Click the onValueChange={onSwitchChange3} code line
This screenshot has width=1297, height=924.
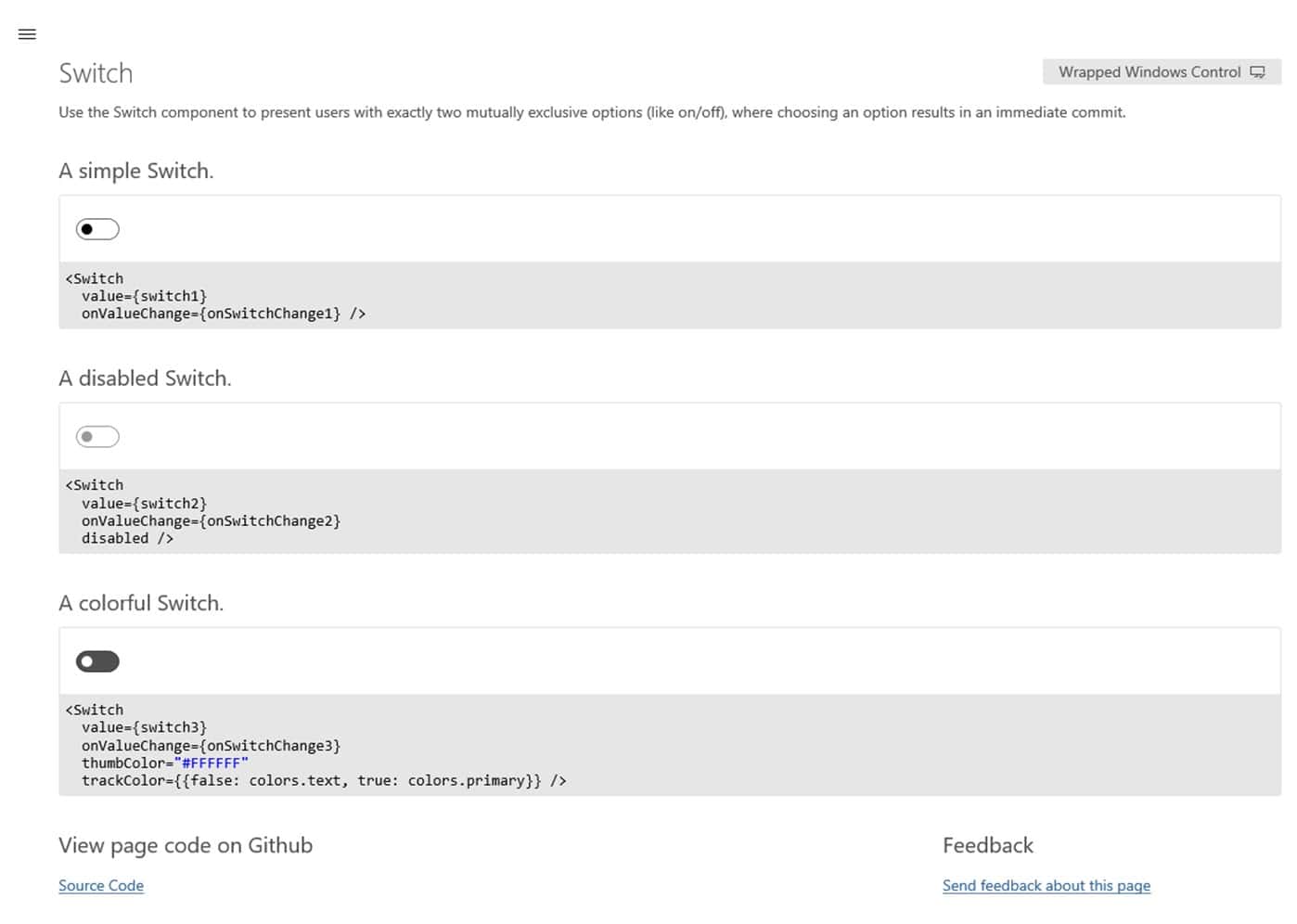click(x=211, y=746)
